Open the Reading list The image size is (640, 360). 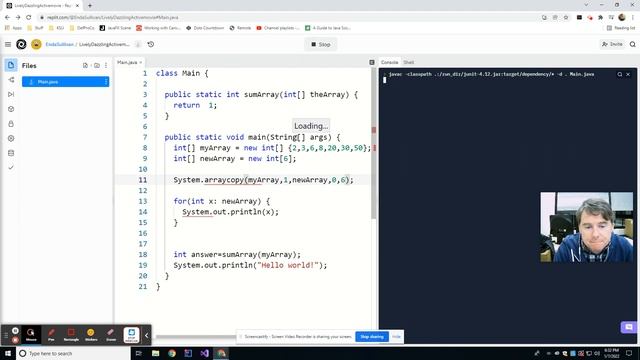pos(621,28)
